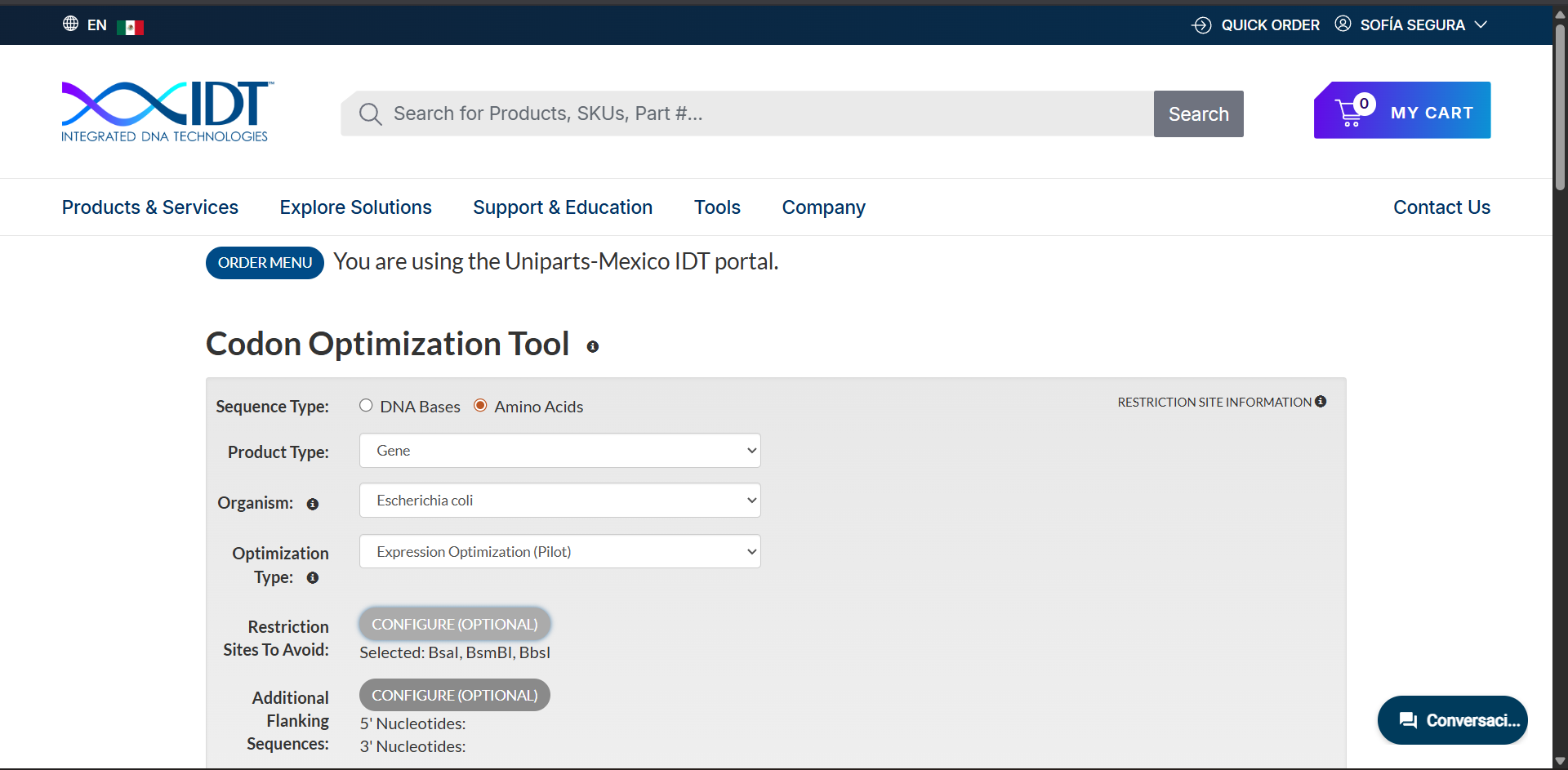1568x770 pixels.
Task: Open the Products & Services menu
Action: pos(150,207)
